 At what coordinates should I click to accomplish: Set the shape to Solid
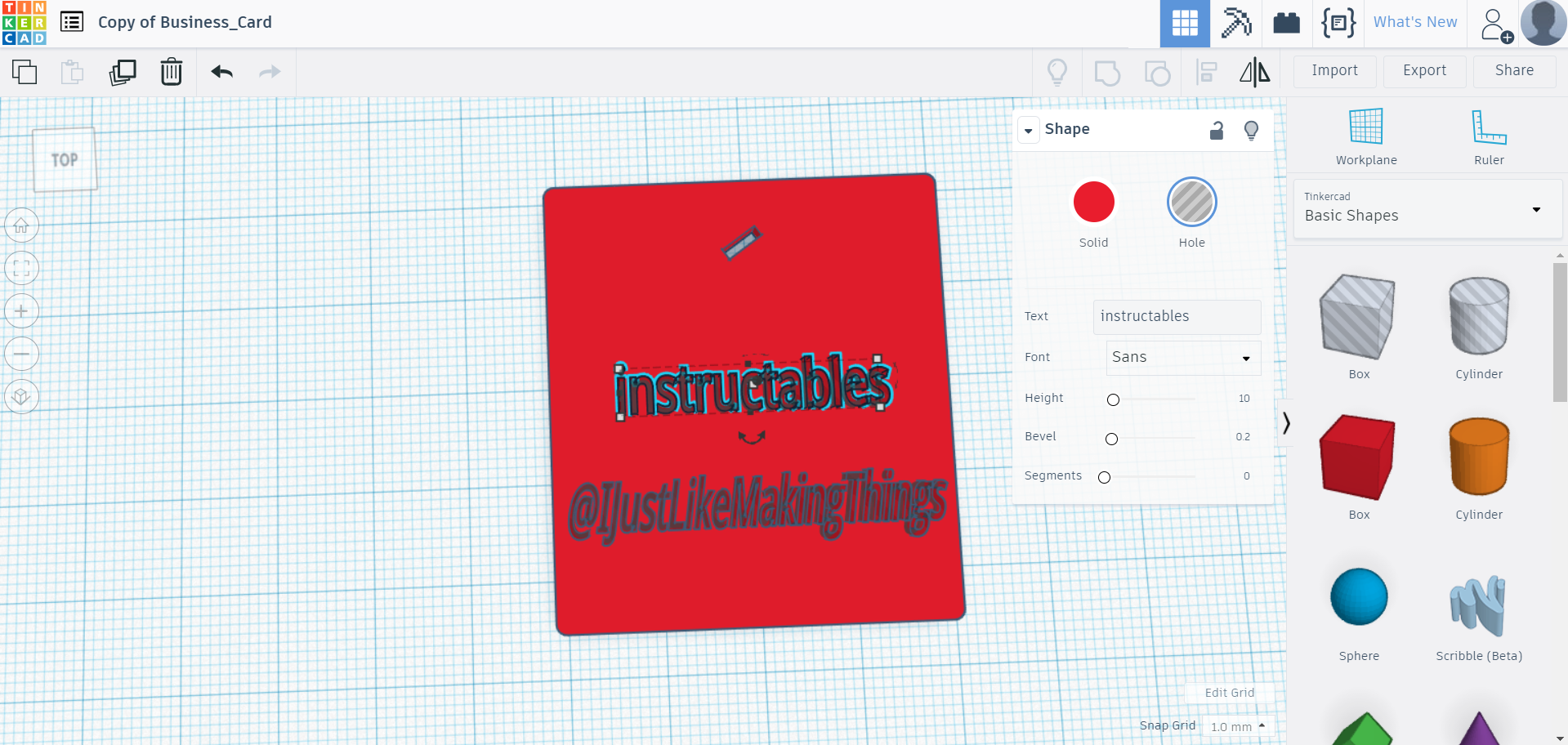[x=1094, y=202]
